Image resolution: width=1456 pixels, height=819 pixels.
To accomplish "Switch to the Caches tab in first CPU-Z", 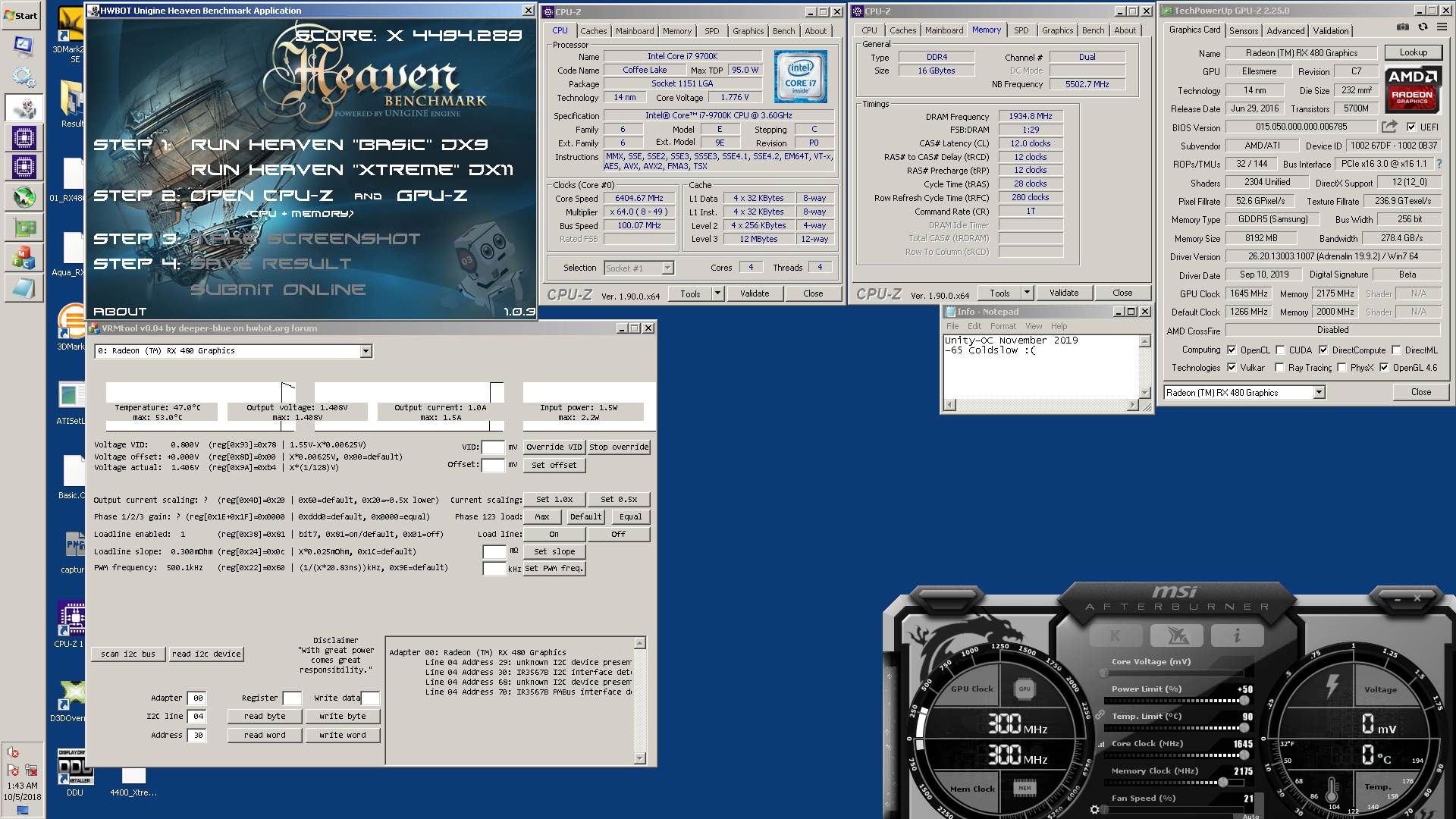I will pos(593,31).
